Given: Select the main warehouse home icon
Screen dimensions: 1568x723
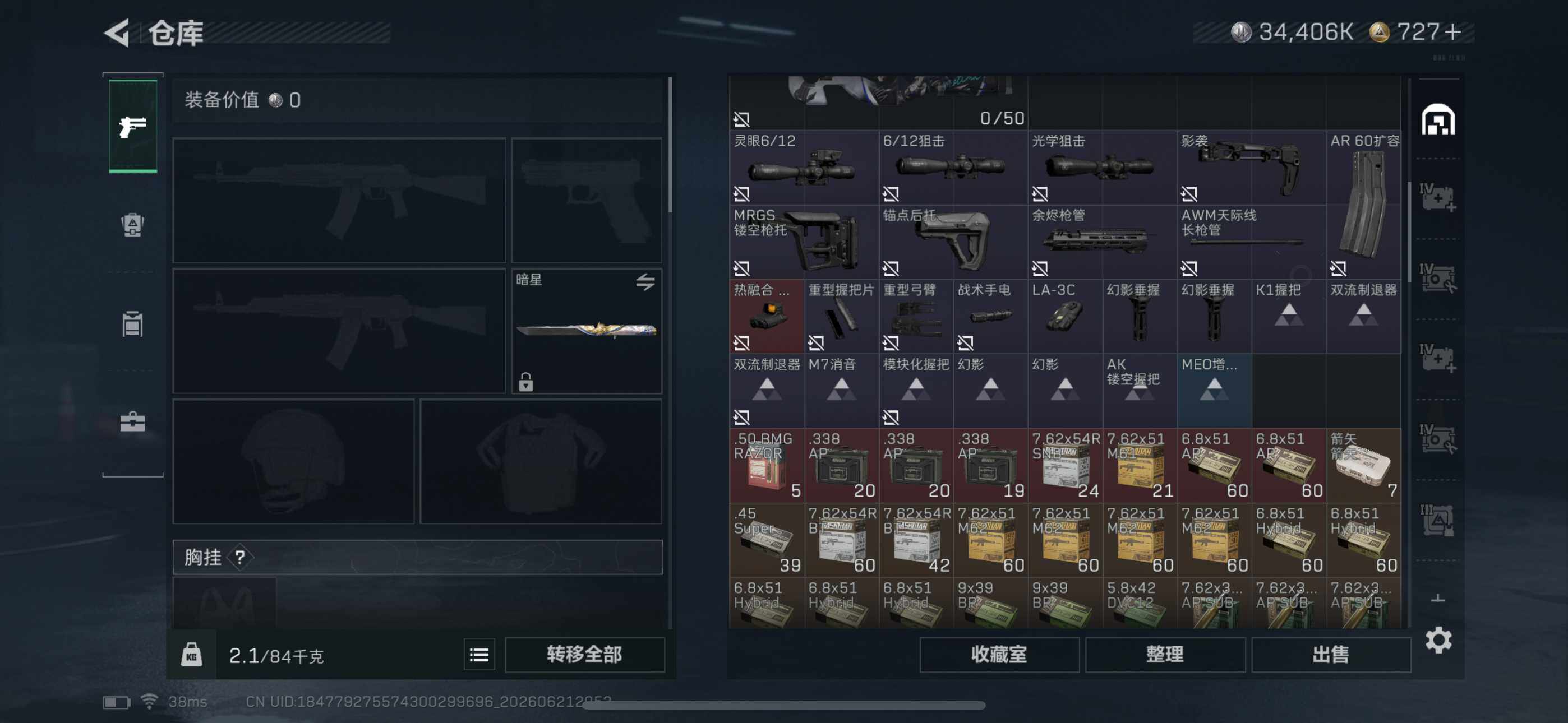Looking at the screenshot, I should [x=1438, y=119].
